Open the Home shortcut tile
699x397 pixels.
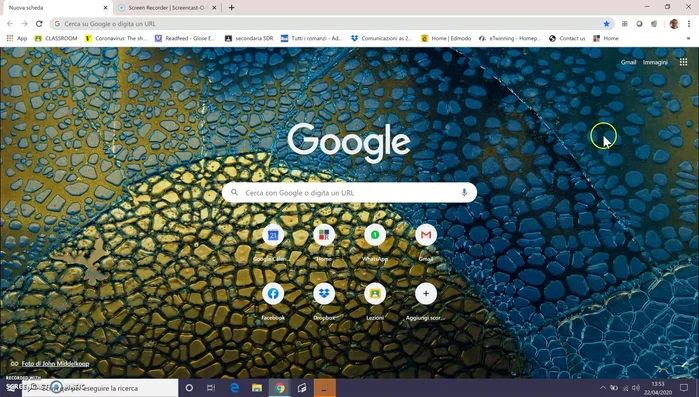(324, 235)
